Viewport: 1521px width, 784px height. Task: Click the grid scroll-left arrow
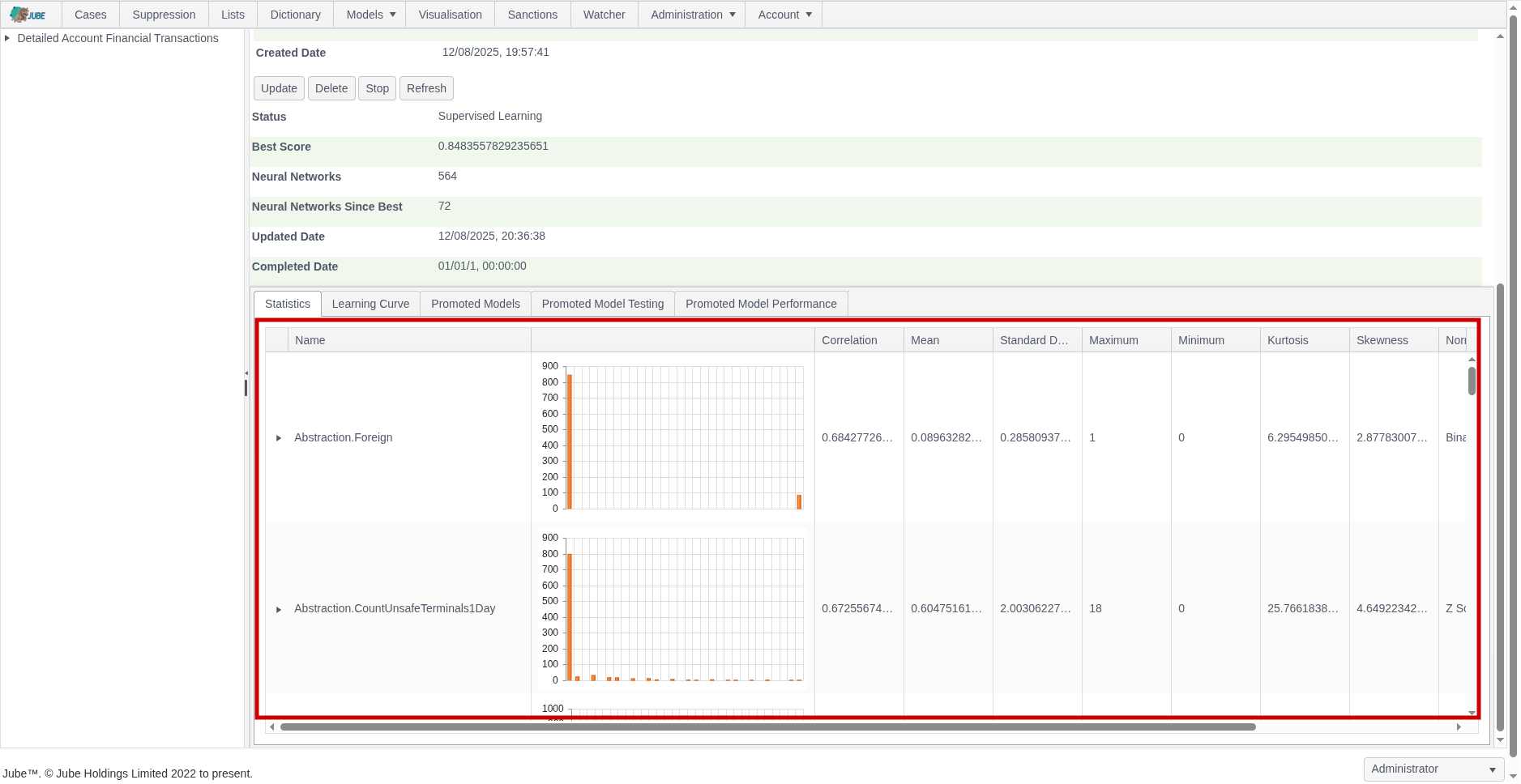(272, 726)
